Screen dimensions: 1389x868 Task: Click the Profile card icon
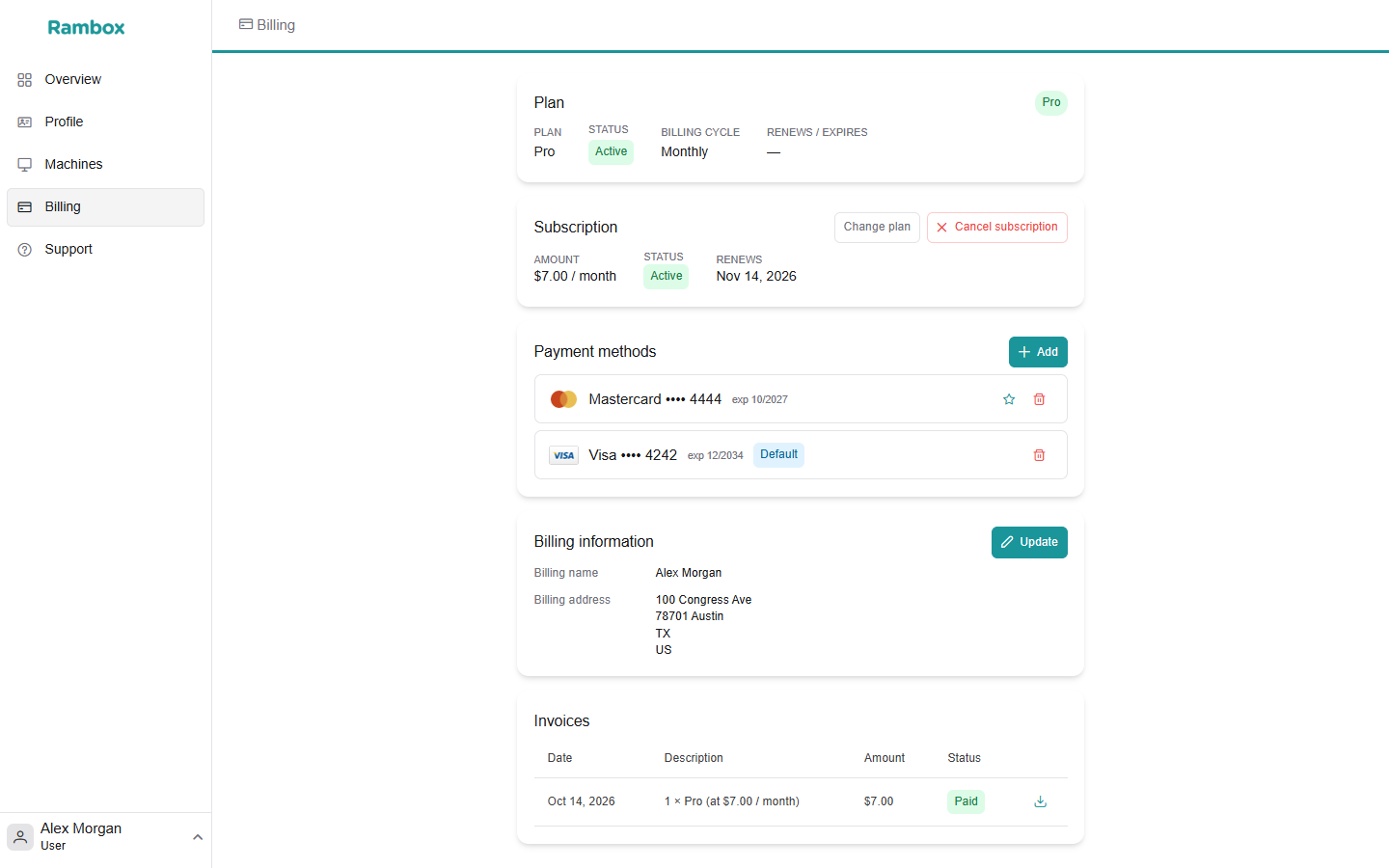coord(25,122)
